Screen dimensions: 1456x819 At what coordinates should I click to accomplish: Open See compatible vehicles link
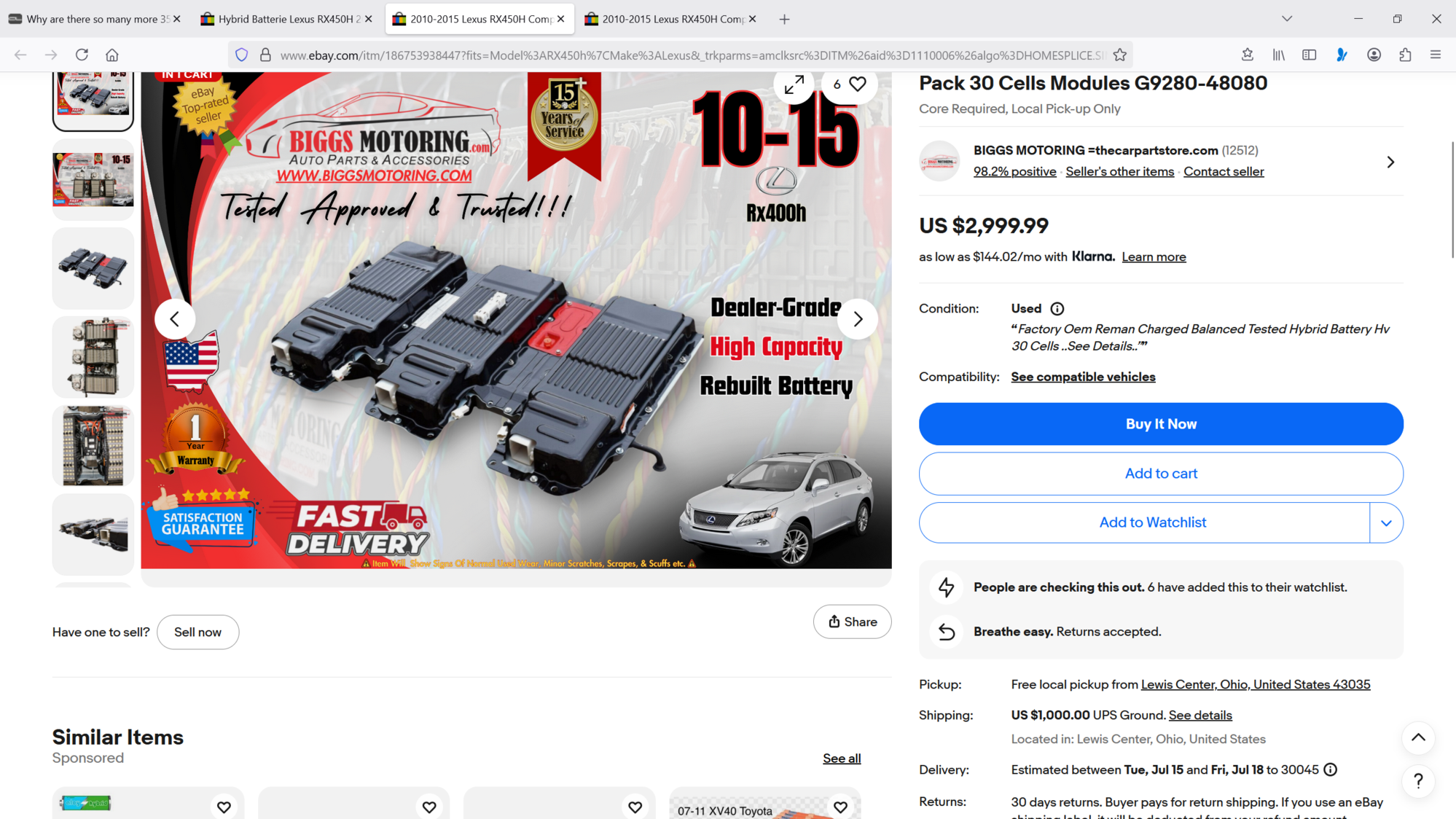click(1083, 377)
